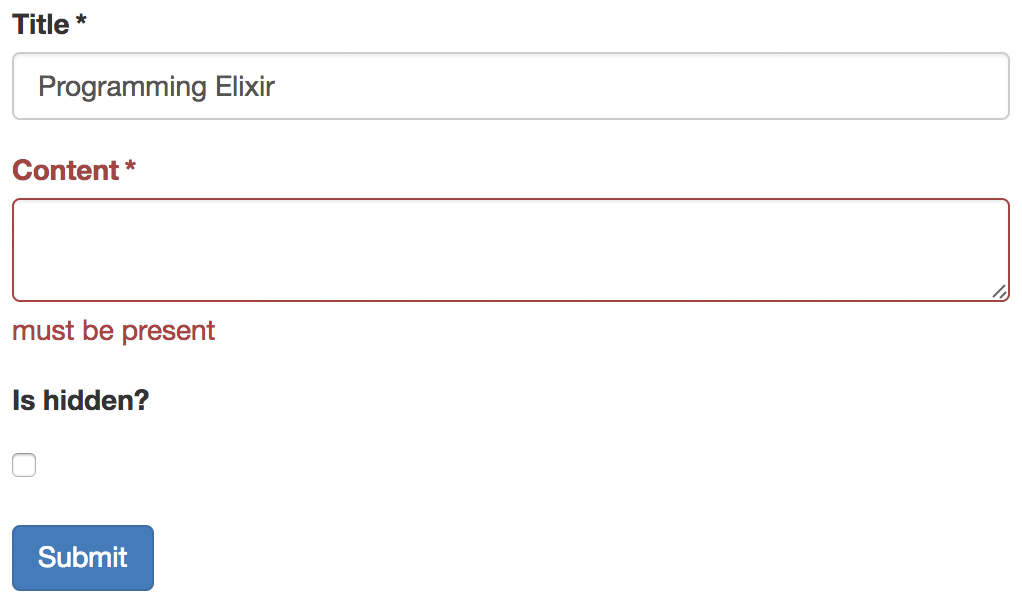1022x613 pixels.
Task: Click the word Is in hidden label
Action: [23, 400]
